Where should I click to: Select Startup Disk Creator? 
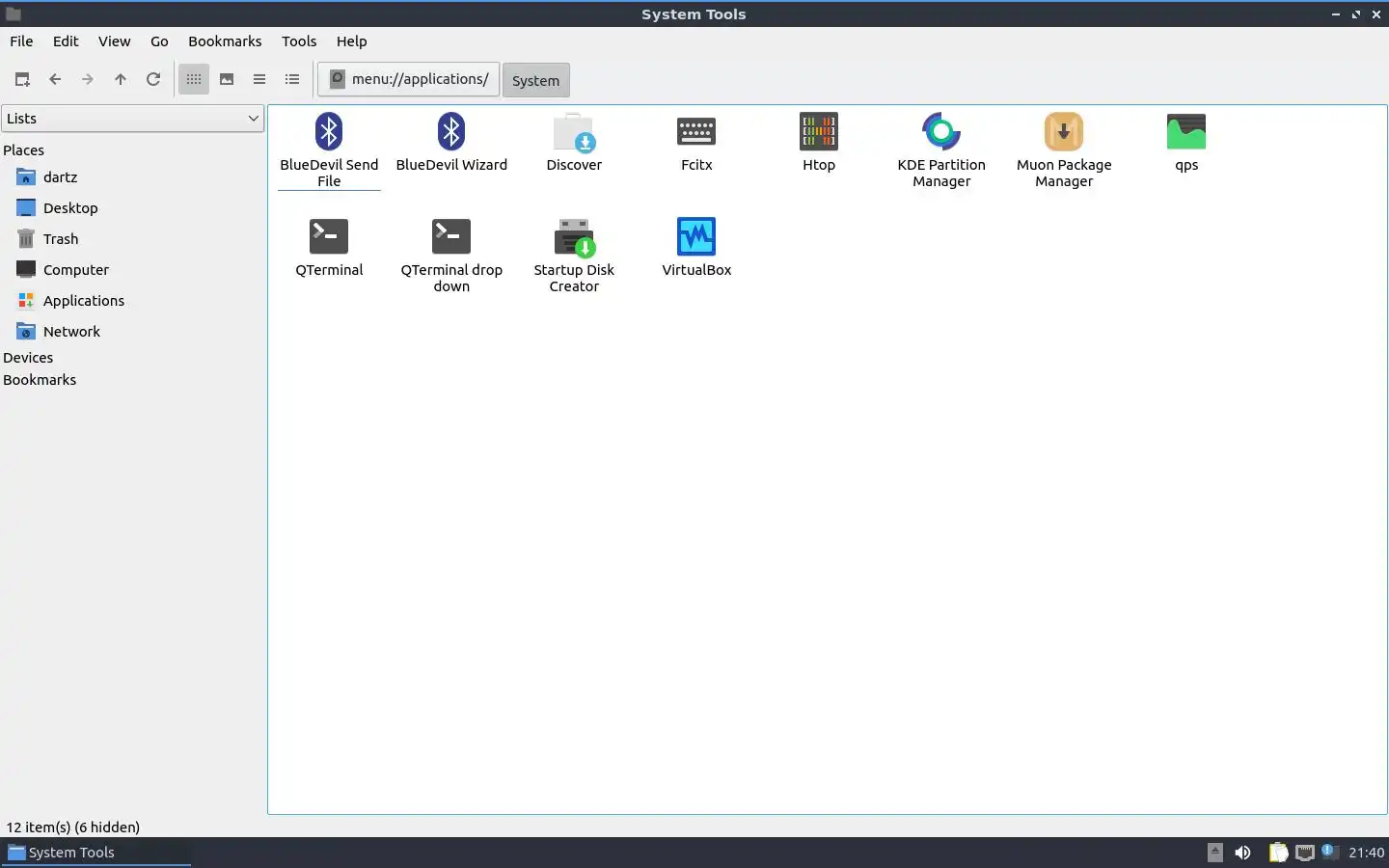point(574,255)
